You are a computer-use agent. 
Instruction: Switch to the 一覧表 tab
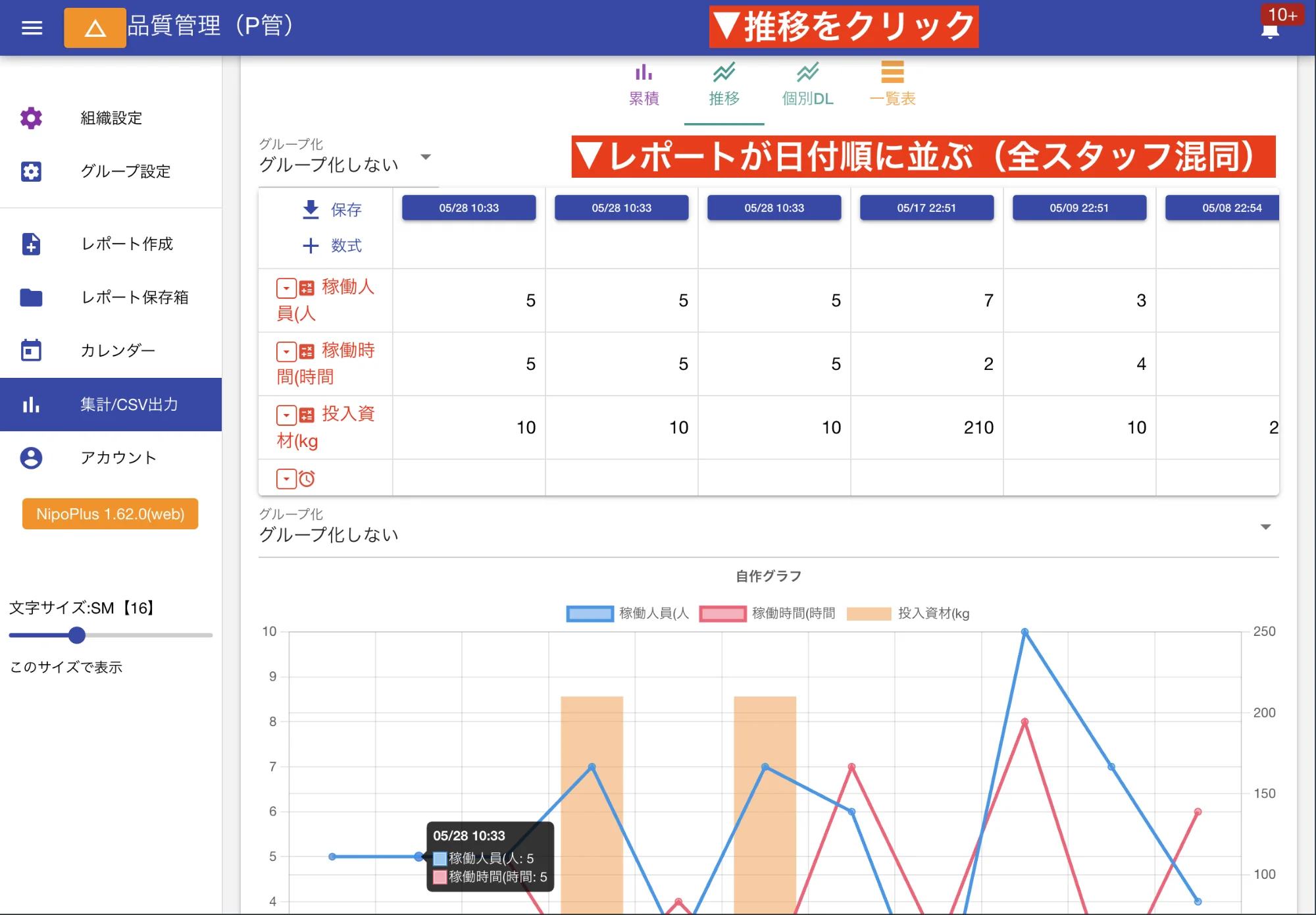point(892,86)
